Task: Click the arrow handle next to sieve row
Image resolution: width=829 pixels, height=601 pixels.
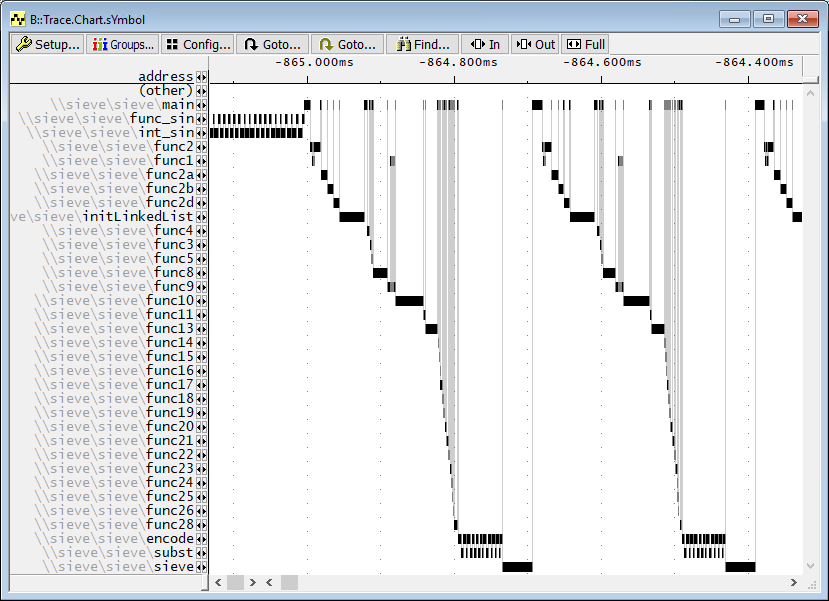Action: click(x=202, y=567)
